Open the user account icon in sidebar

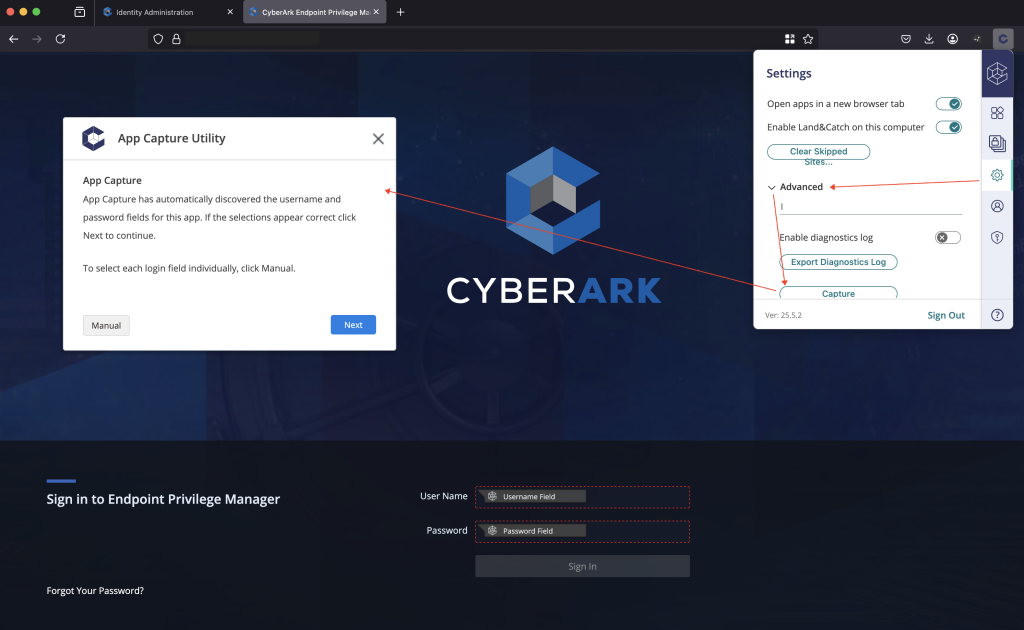pos(997,206)
